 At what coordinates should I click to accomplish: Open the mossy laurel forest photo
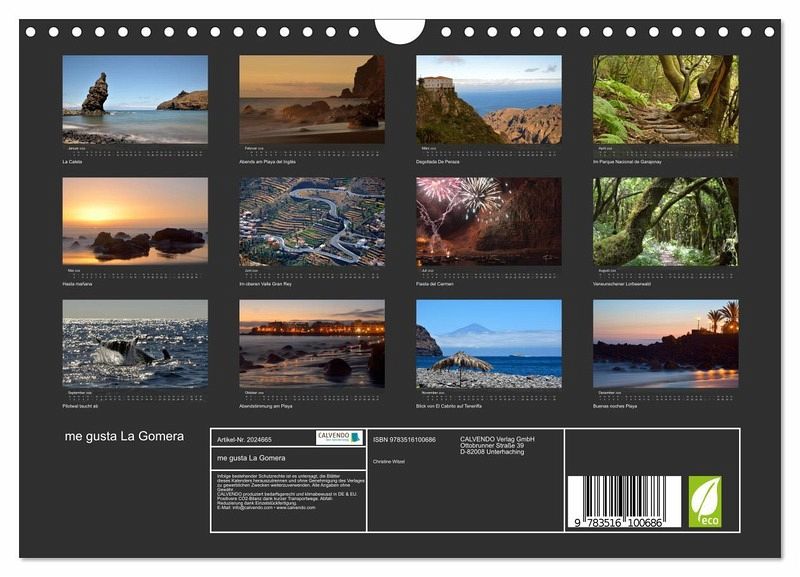point(665,221)
